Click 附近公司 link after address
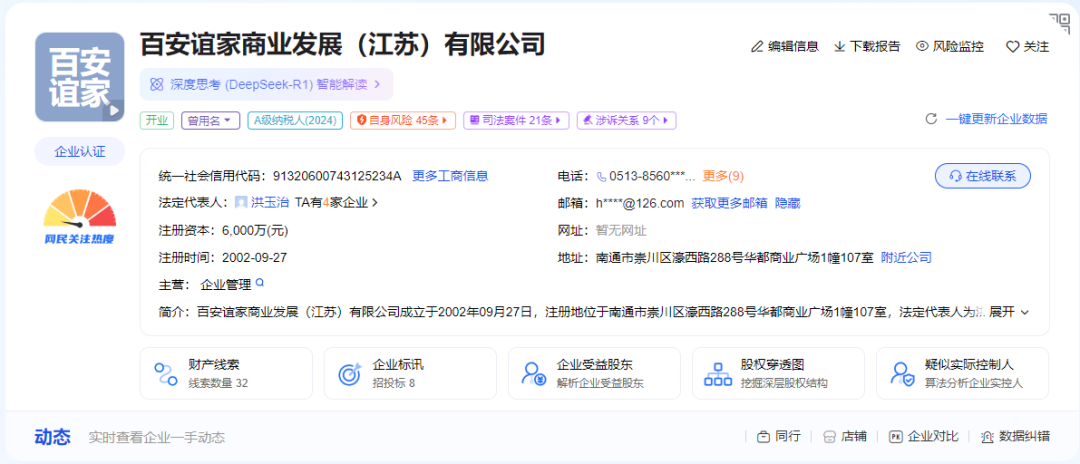 click(906, 257)
